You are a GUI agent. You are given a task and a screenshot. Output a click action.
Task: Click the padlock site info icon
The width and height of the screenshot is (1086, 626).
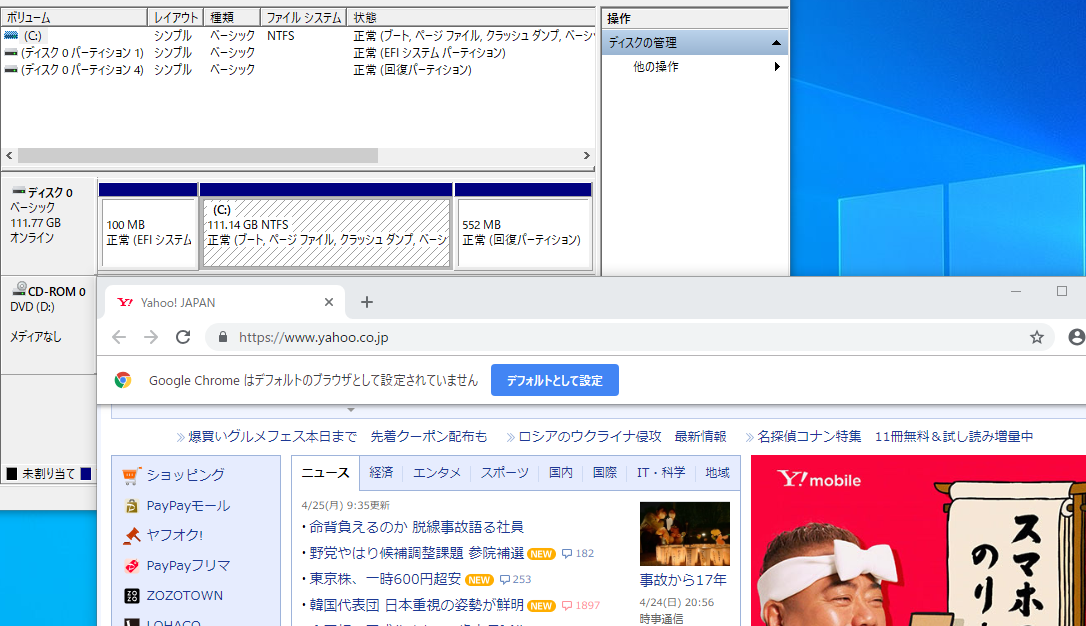[222, 337]
